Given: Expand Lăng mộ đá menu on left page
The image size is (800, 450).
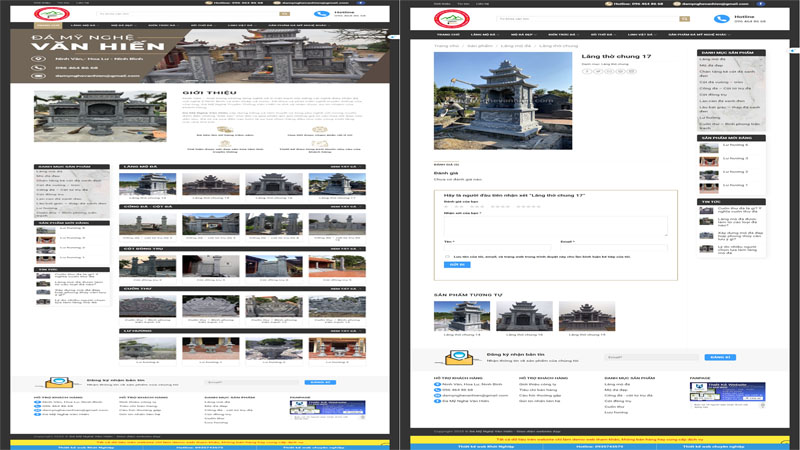Looking at the screenshot, I should pyautogui.click(x=85, y=25).
